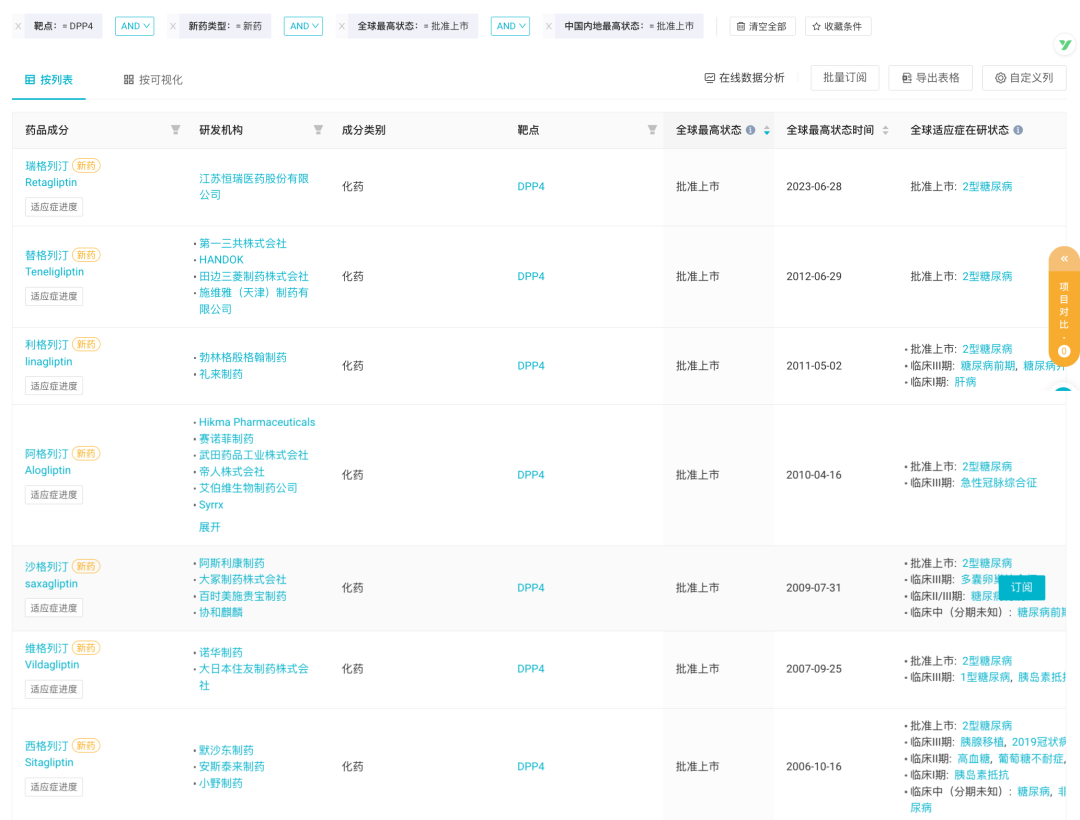
Task: Open 阿斯利康制药 organization link
Action: [x=231, y=563]
